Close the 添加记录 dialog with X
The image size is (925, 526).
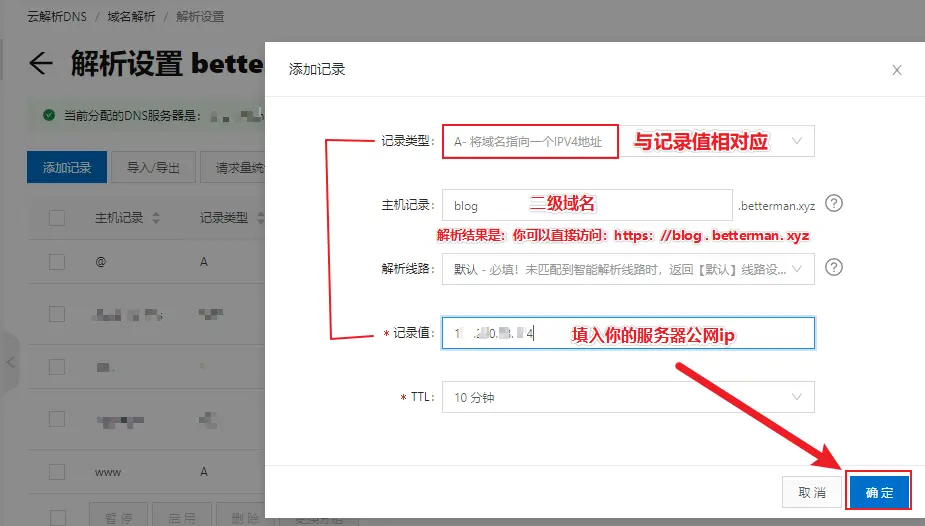tap(897, 70)
